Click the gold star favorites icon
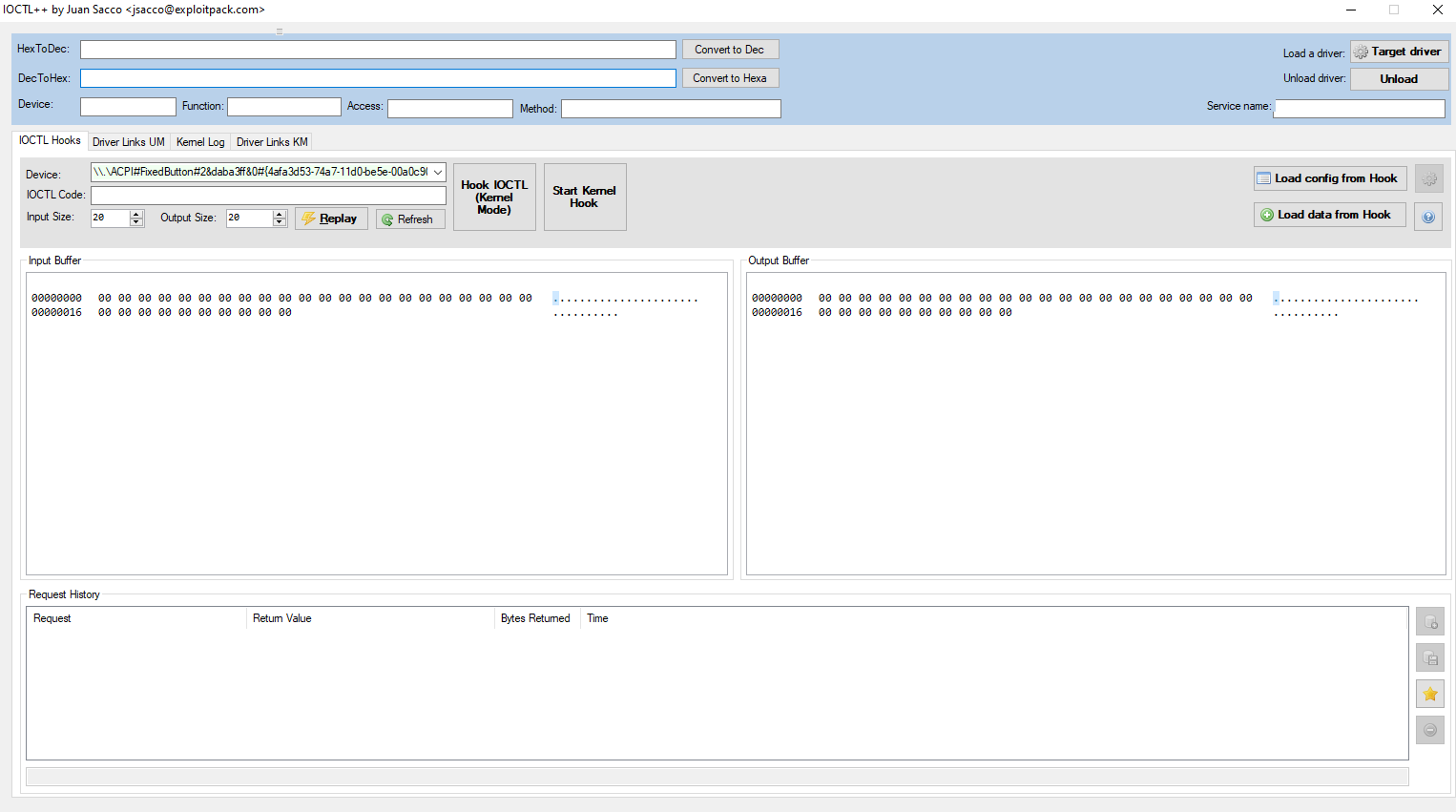Viewport: 1456px width, 812px height. (1429, 694)
